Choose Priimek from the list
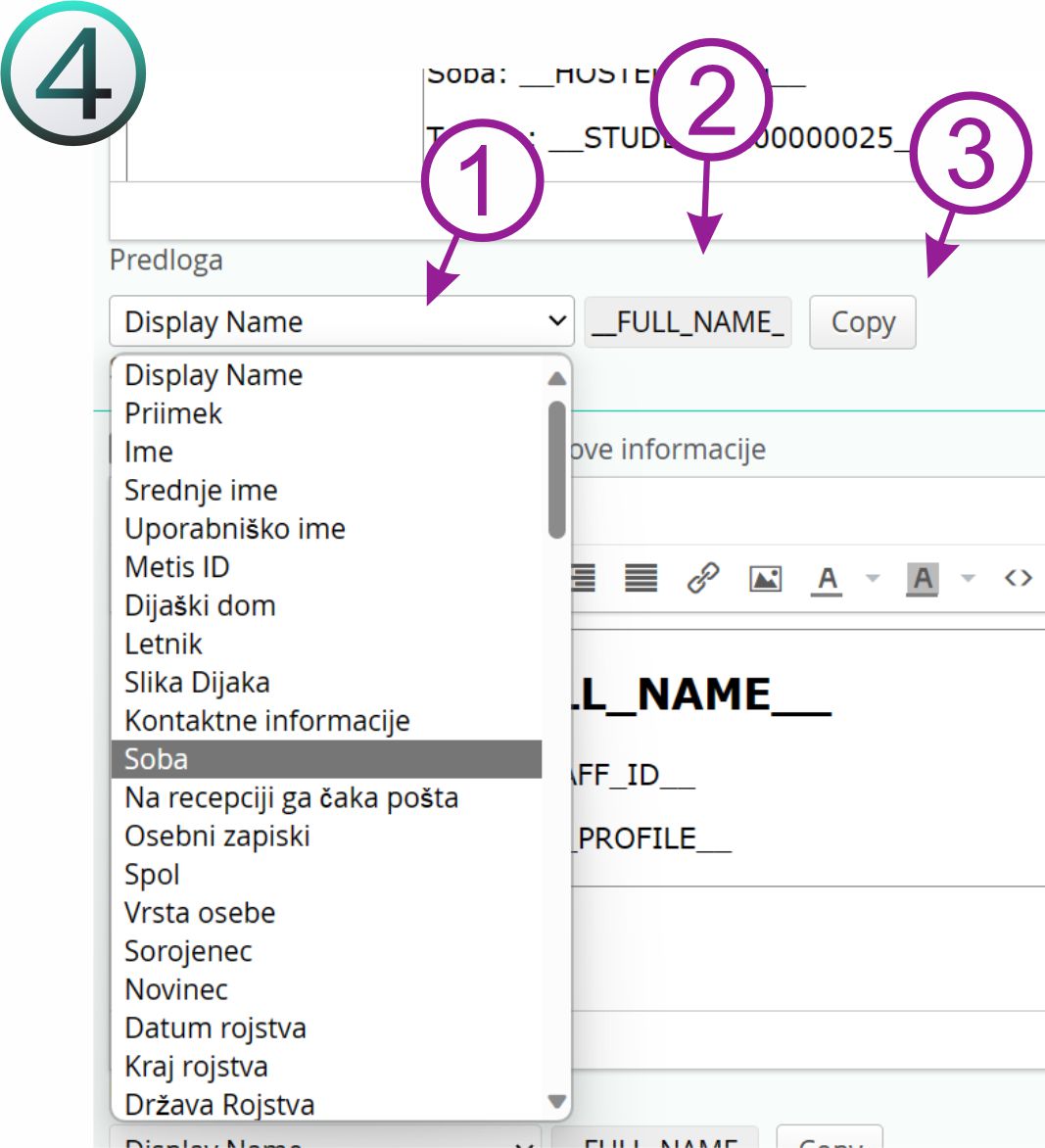Image resolution: width=1045 pixels, height=1148 pixels. 173,413
